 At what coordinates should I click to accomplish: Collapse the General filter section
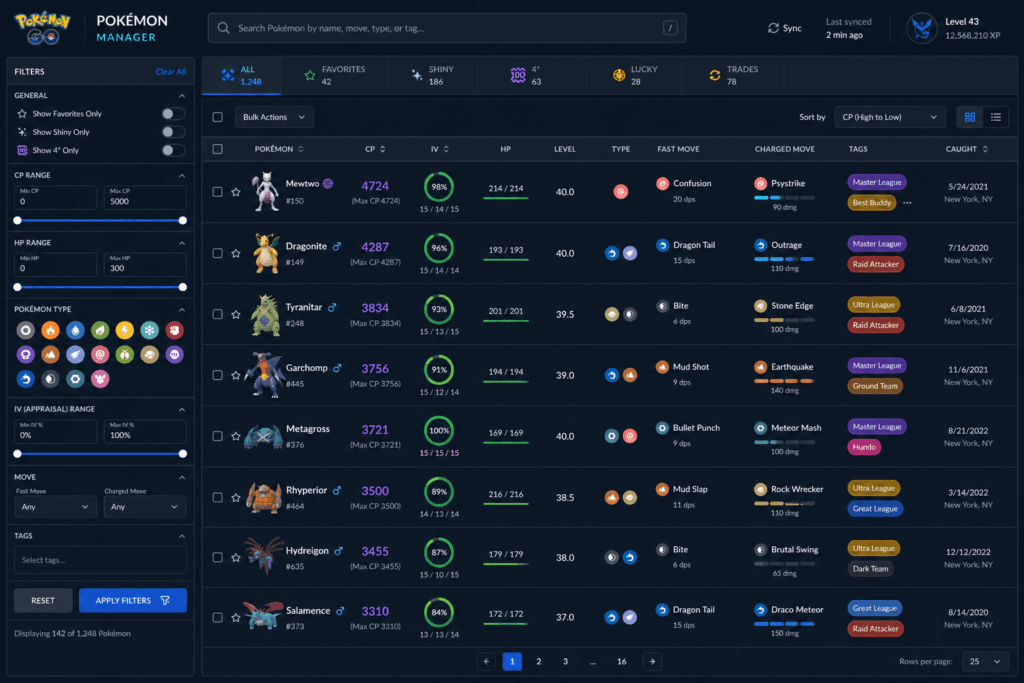182,96
